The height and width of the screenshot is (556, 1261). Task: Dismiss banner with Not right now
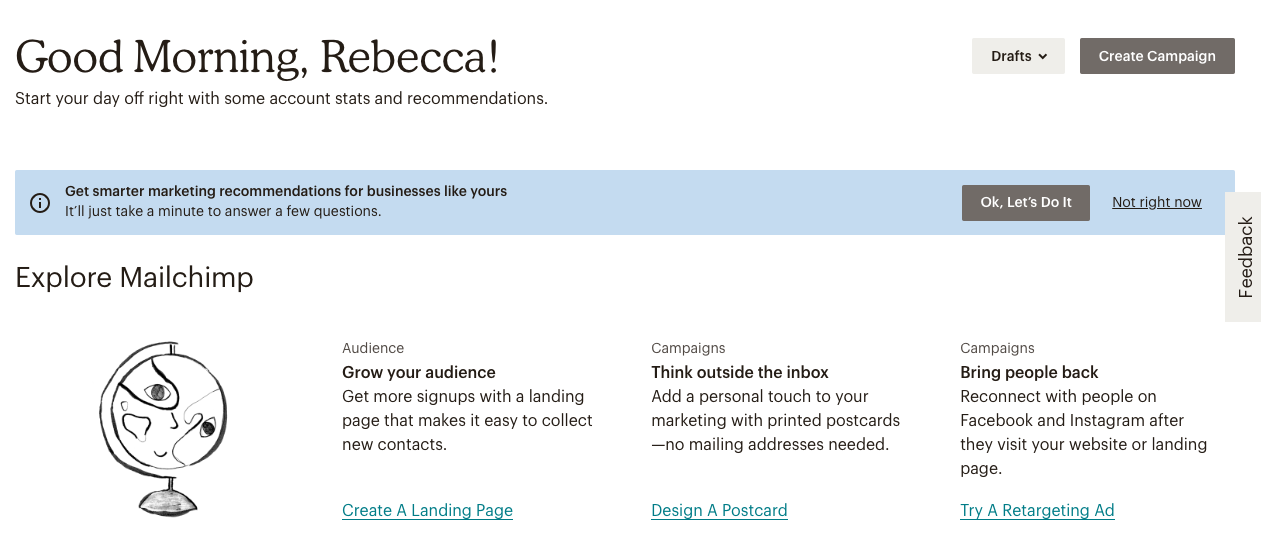[1157, 202]
